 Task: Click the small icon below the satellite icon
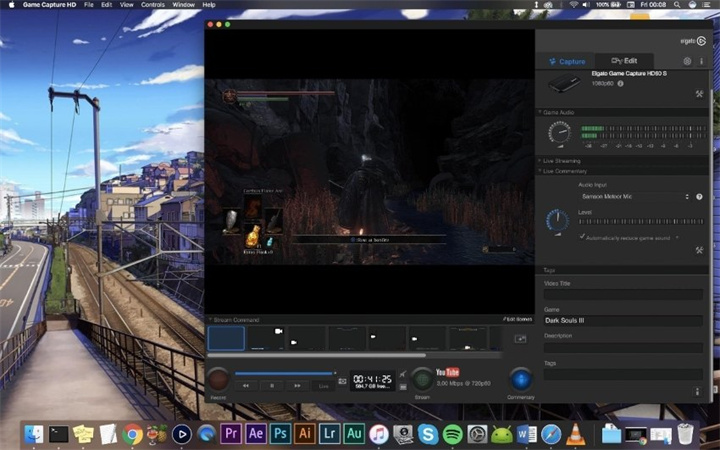coord(403,387)
